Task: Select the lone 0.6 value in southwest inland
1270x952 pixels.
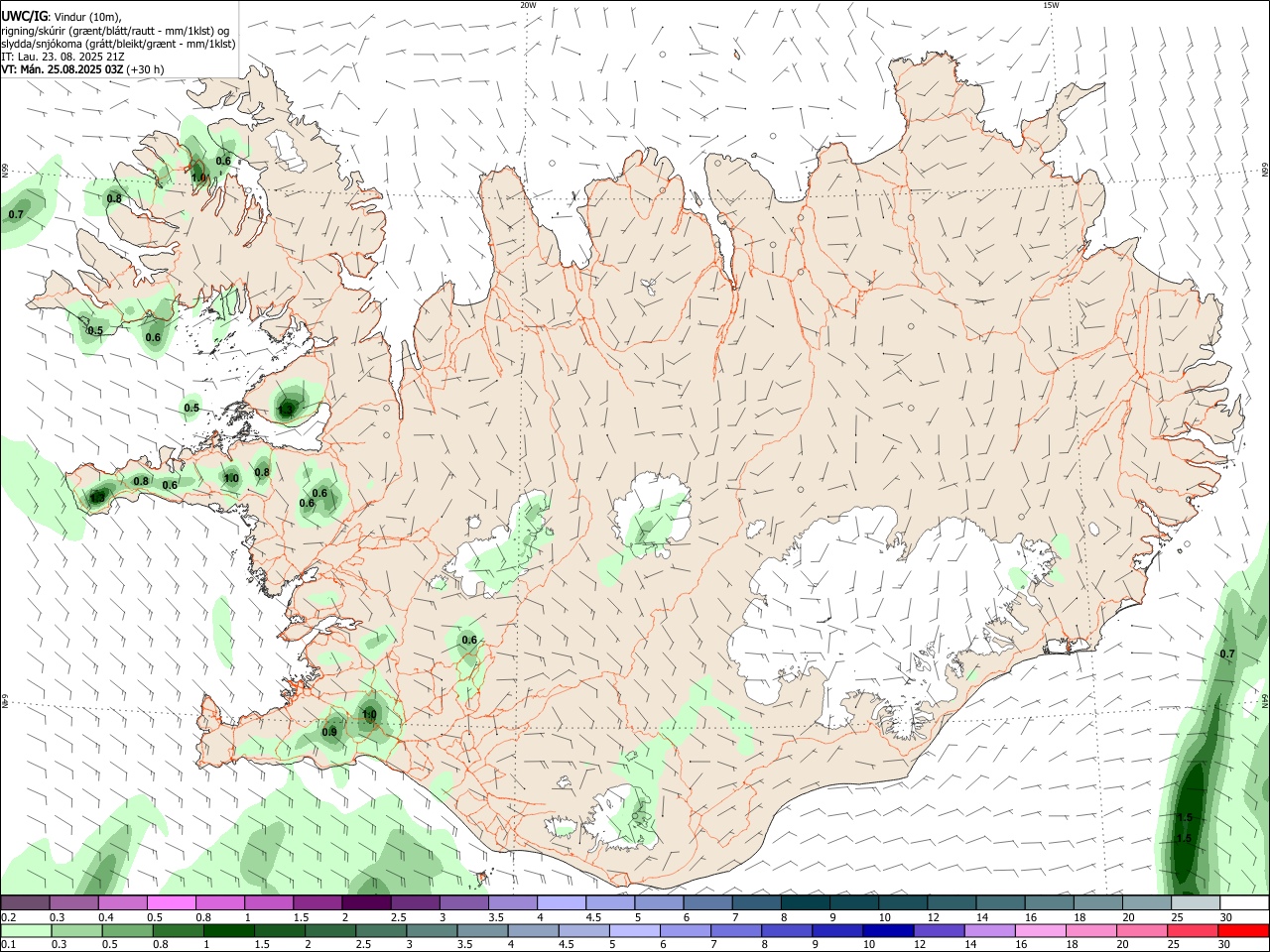Action: point(469,640)
